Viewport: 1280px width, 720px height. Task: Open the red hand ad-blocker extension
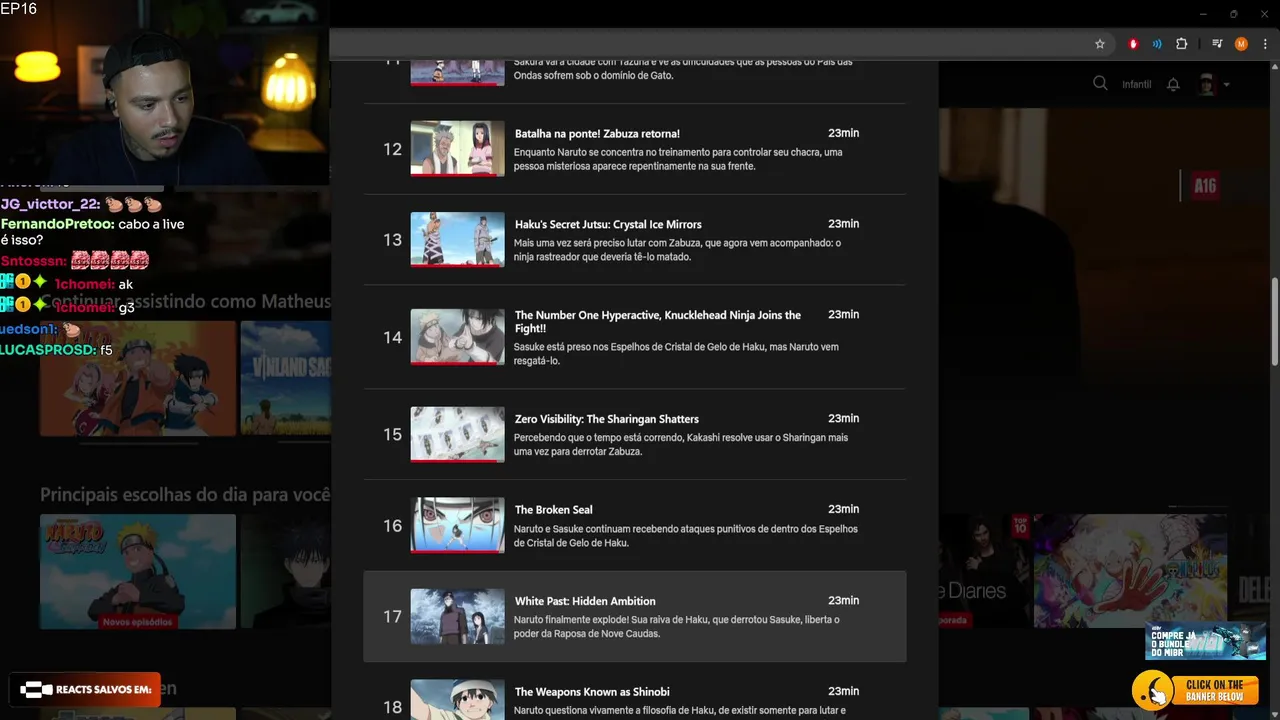1133,44
